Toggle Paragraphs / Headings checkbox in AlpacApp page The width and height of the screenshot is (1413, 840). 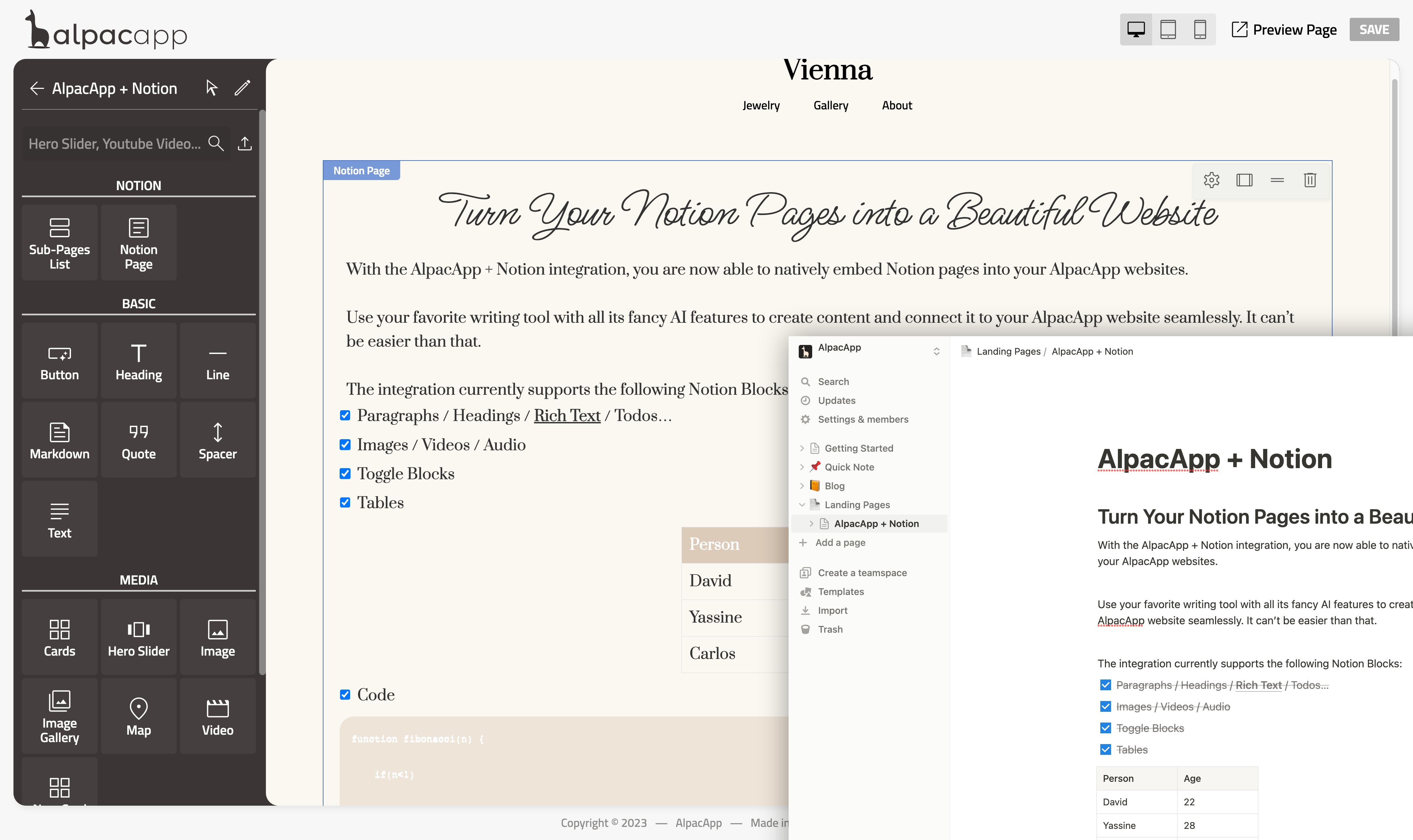click(x=345, y=416)
